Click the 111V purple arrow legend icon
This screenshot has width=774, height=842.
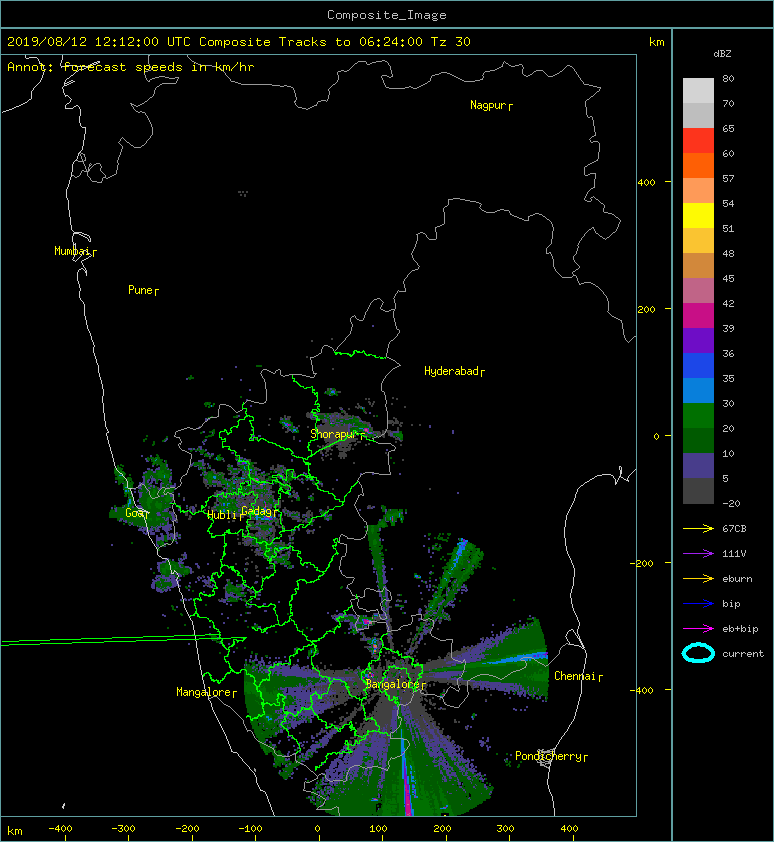[x=698, y=554]
